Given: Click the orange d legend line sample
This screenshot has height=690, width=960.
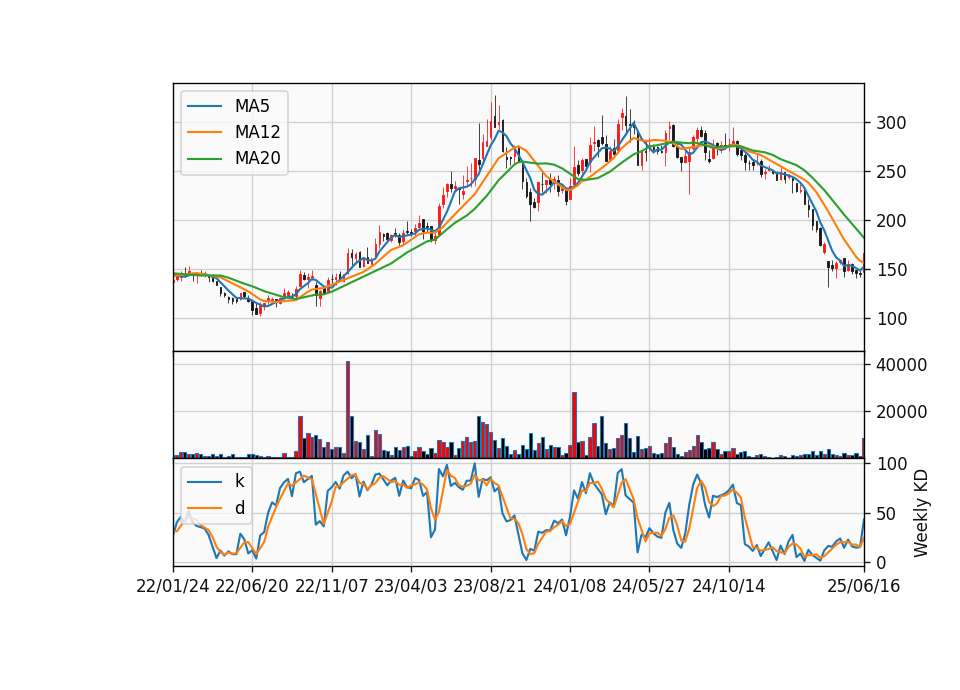Looking at the screenshot, I should pyautogui.click(x=204, y=508).
